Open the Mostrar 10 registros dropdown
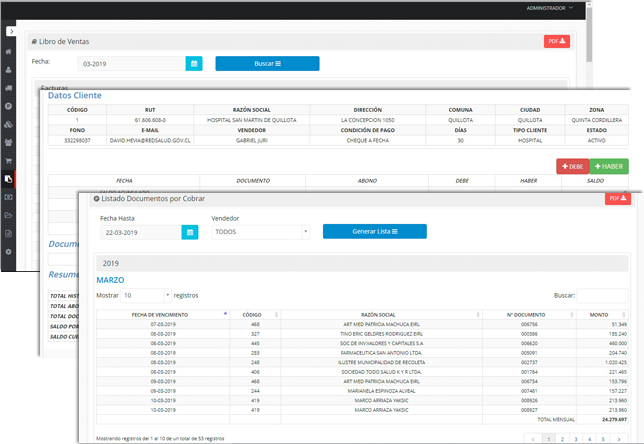Viewport: 644px width, 444px height. point(145,295)
